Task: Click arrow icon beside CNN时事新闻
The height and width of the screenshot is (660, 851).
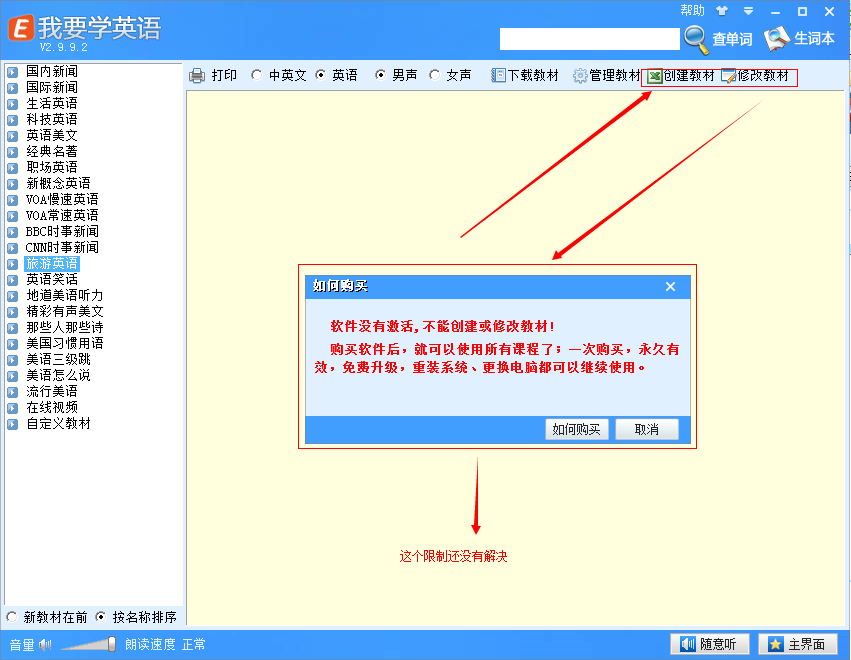Action: point(12,248)
